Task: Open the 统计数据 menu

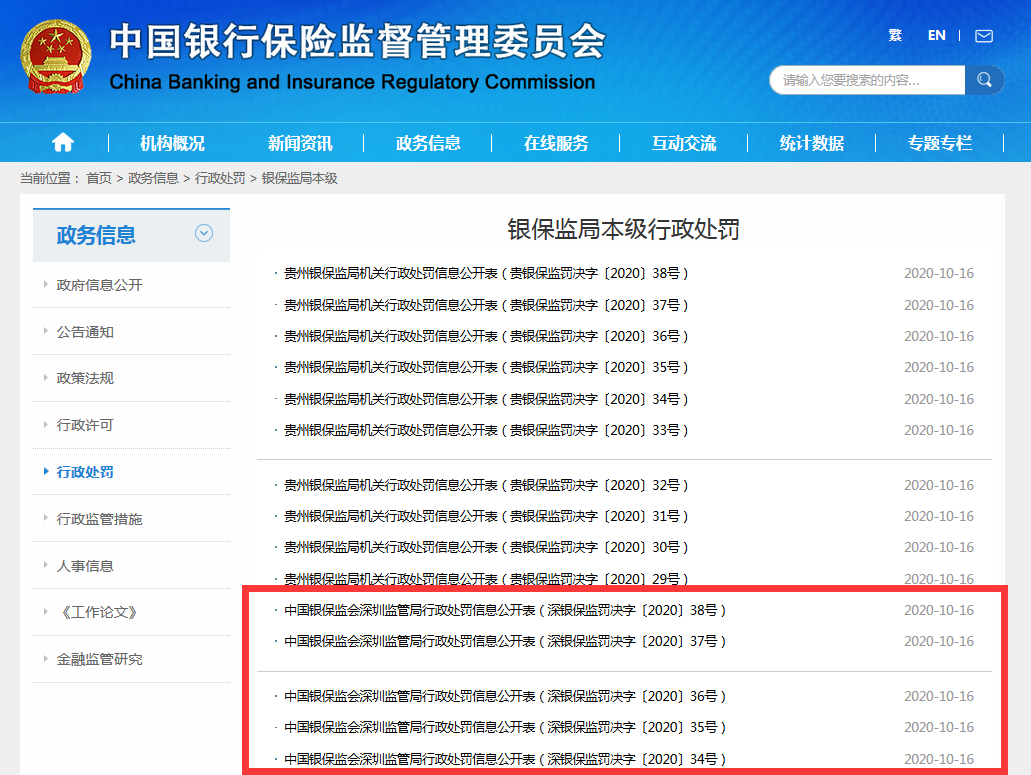Action: [x=811, y=143]
